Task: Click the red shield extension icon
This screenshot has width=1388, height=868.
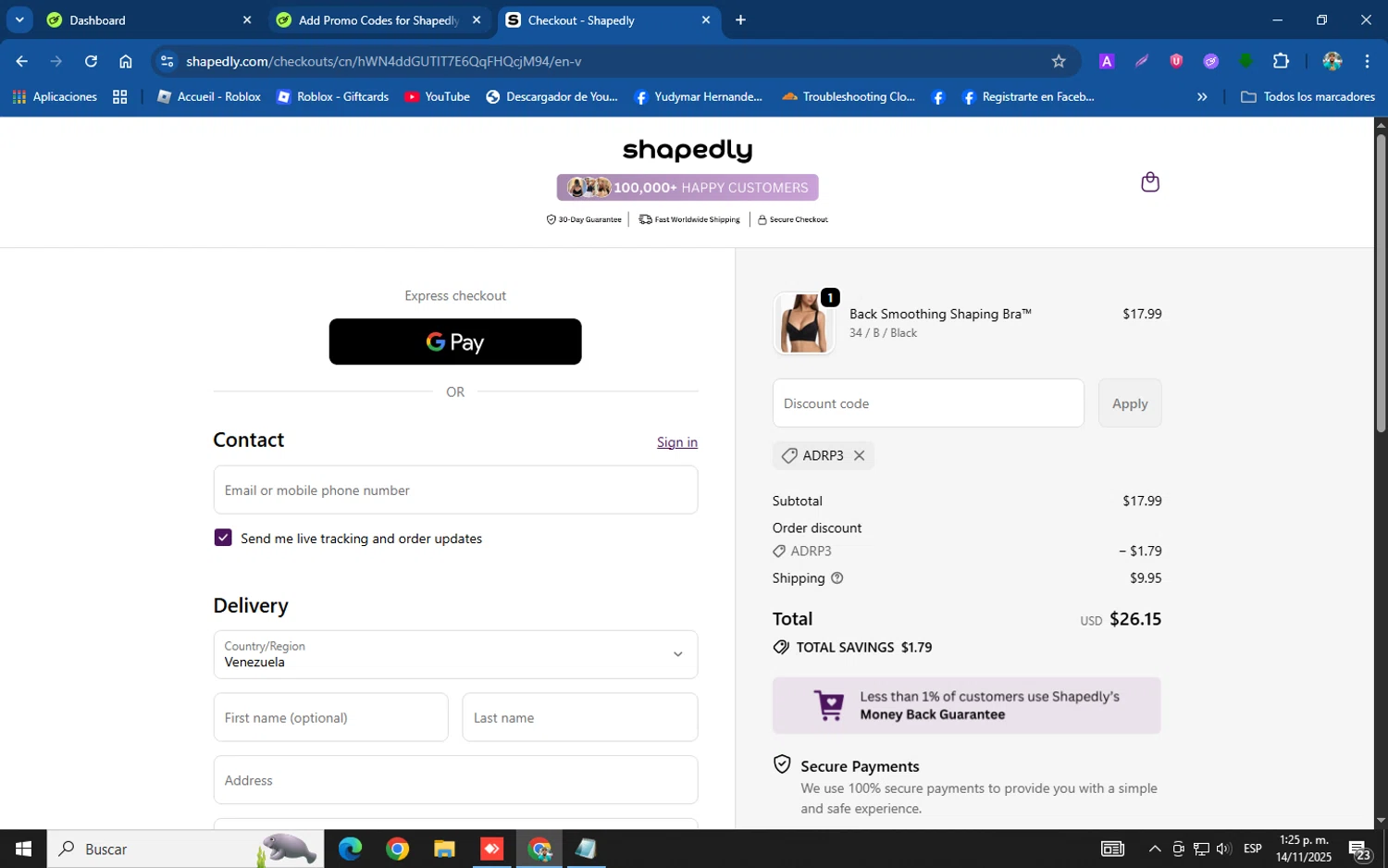Action: (1176, 61)
